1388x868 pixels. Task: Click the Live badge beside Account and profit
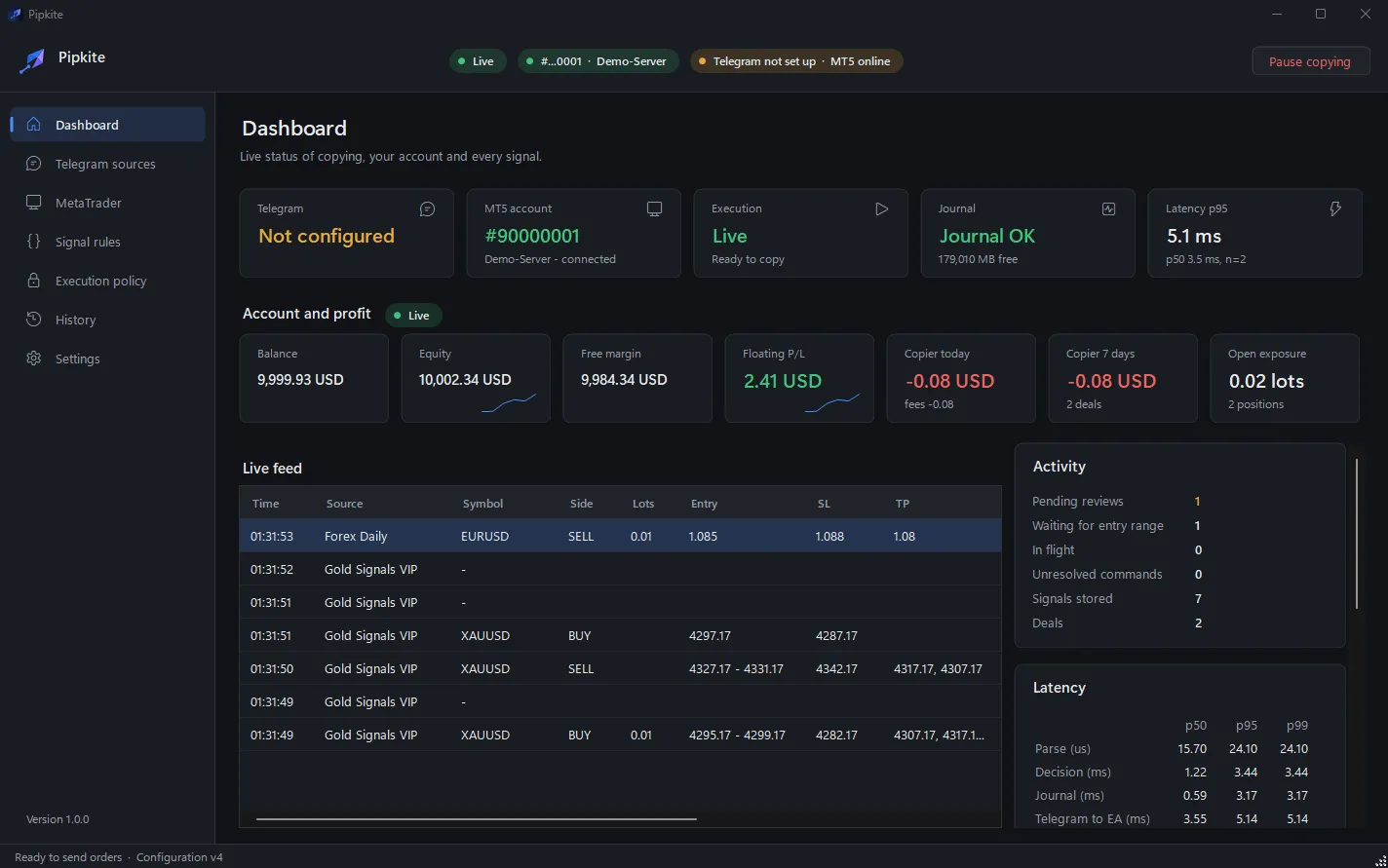point(413,316)
